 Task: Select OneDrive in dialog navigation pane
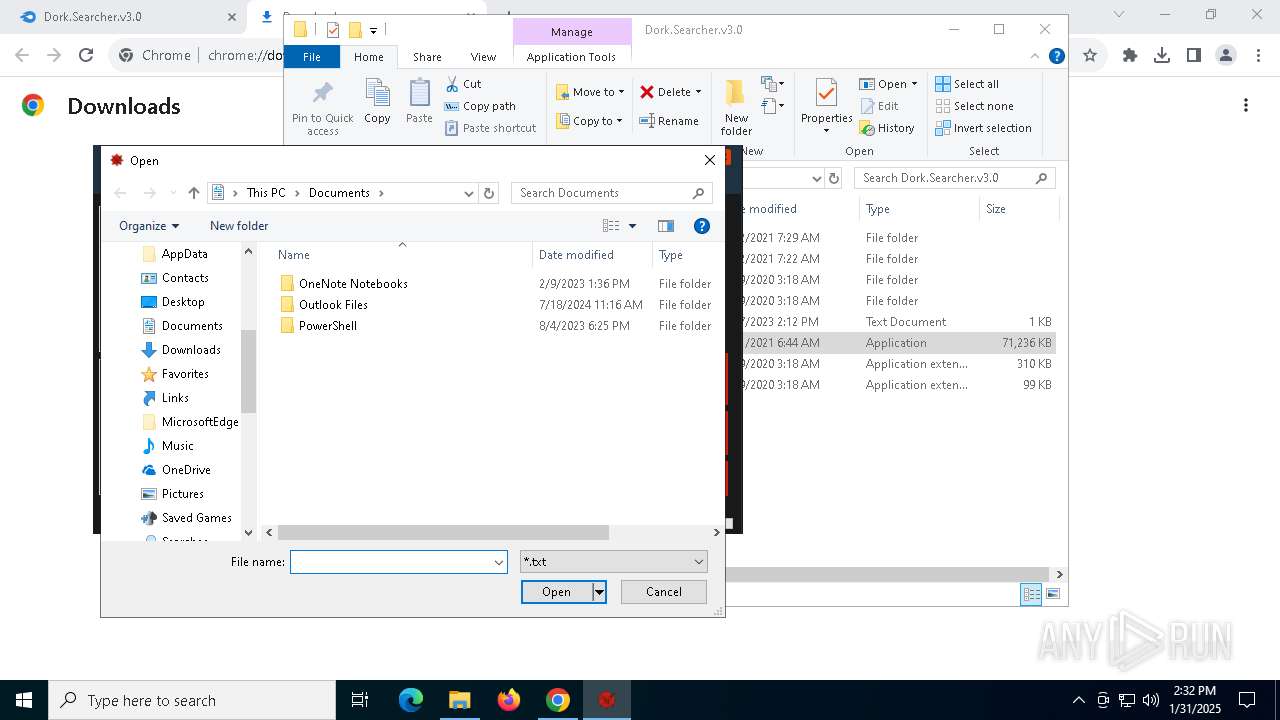tap(186, 470)
